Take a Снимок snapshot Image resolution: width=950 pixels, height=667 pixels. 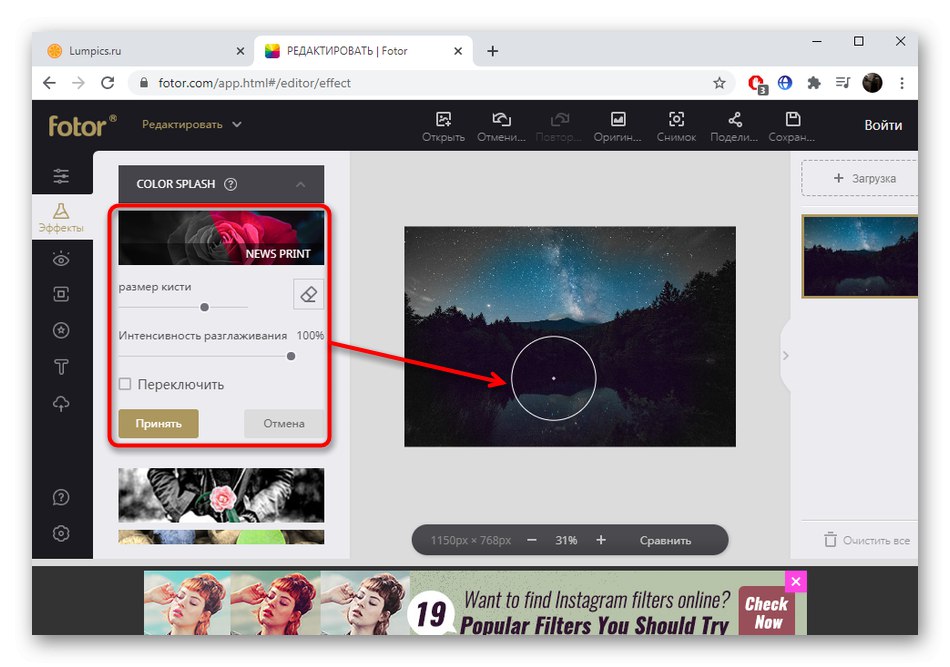pos(676,119)
